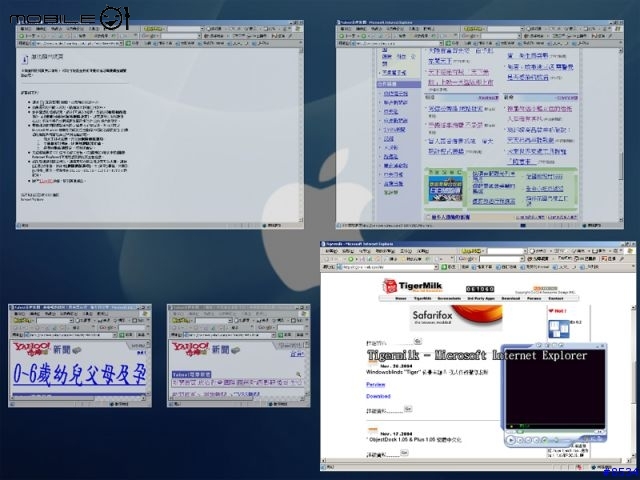Click the media player seek bar
The width and height of the screenshot is (640, 480).
click(555, 431)
